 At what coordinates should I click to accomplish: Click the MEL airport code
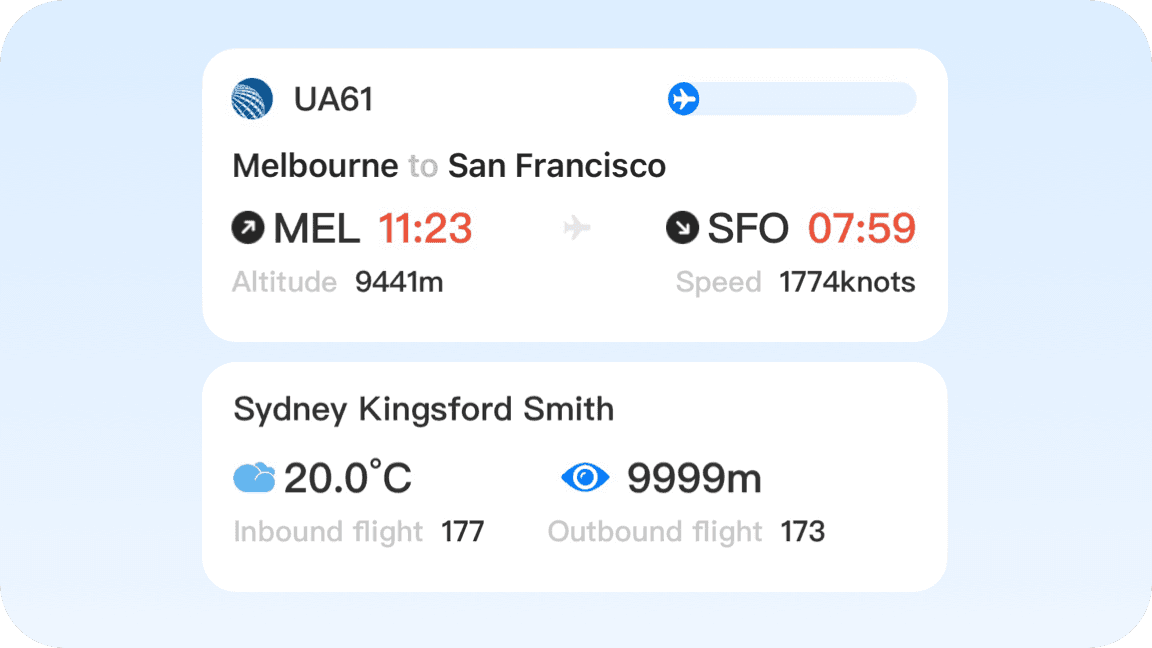point(316,229)
